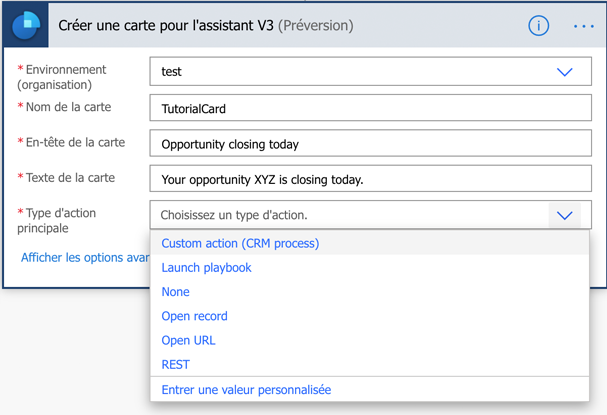The image size is (607, 415).
Task: Click the "Environnement (organisation)" label
Action: (x=66, y=77)
